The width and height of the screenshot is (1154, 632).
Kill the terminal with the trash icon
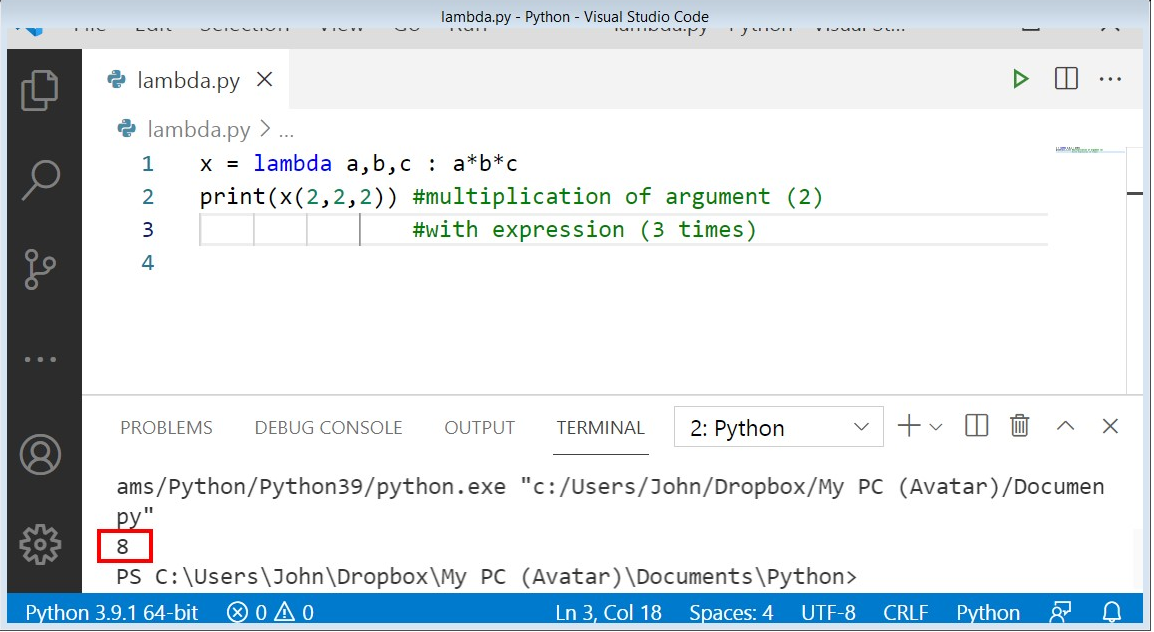[x=1019, y=426]
